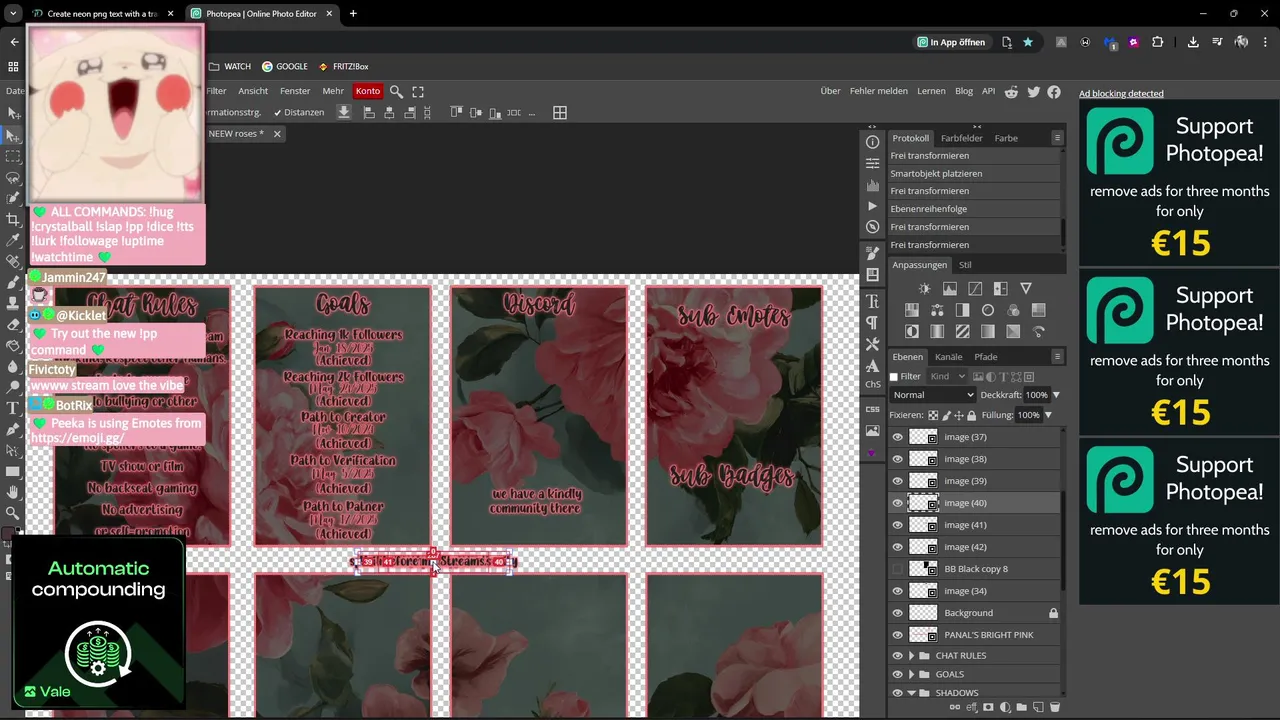Open the Brush panel icon
This screenshot has height=720, width=1280.
click(872, 253)
